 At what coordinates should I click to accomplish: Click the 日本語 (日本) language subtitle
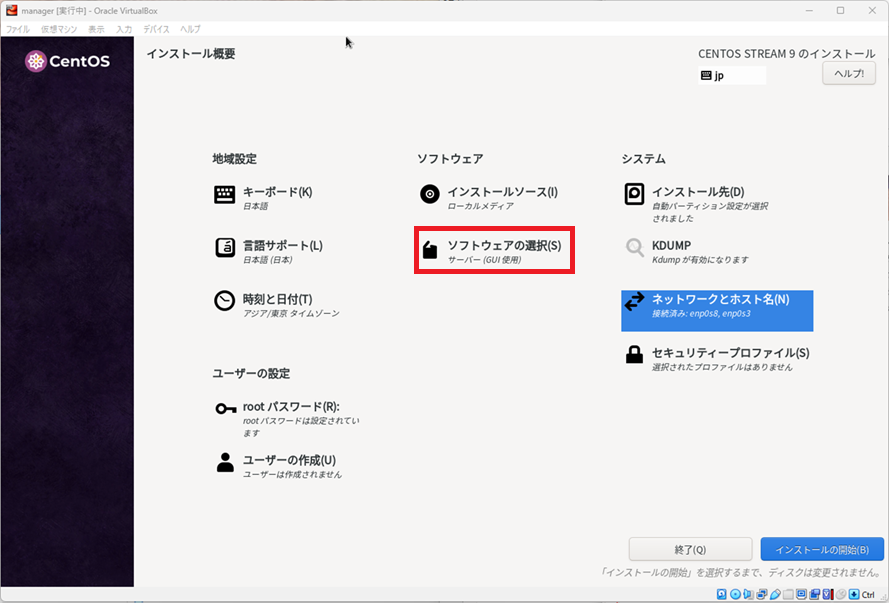(268, 260)
